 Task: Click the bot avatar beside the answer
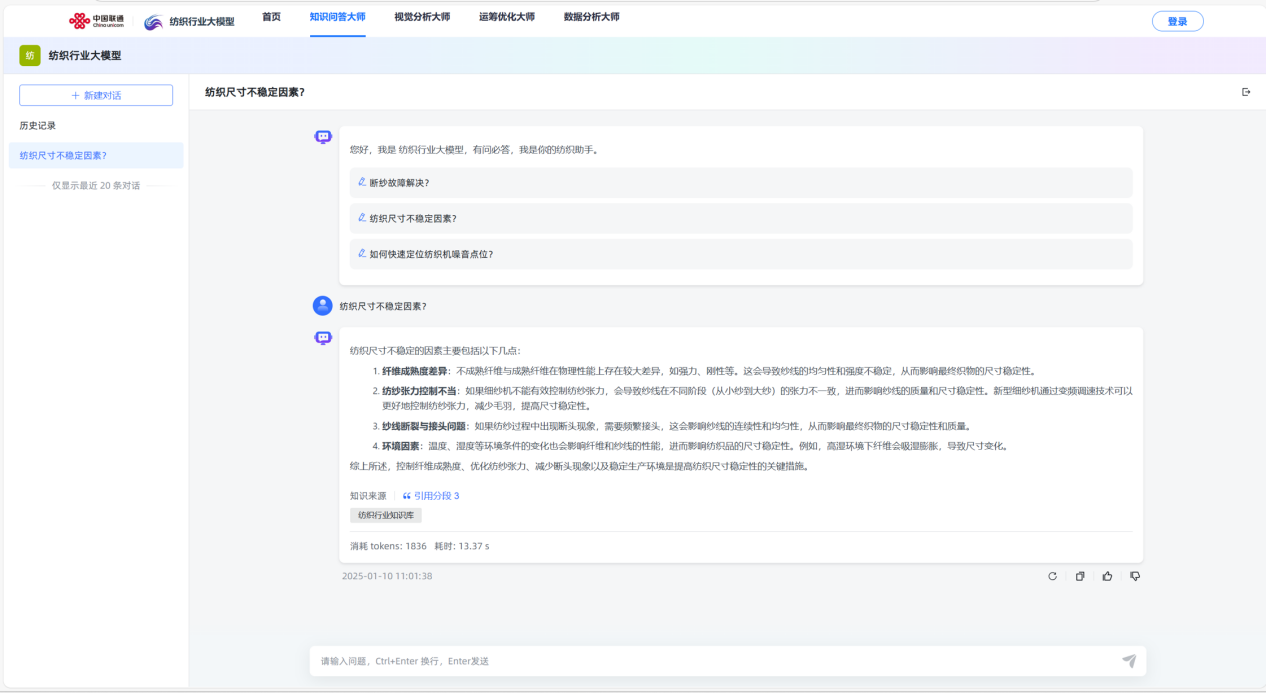click(322, 338)
